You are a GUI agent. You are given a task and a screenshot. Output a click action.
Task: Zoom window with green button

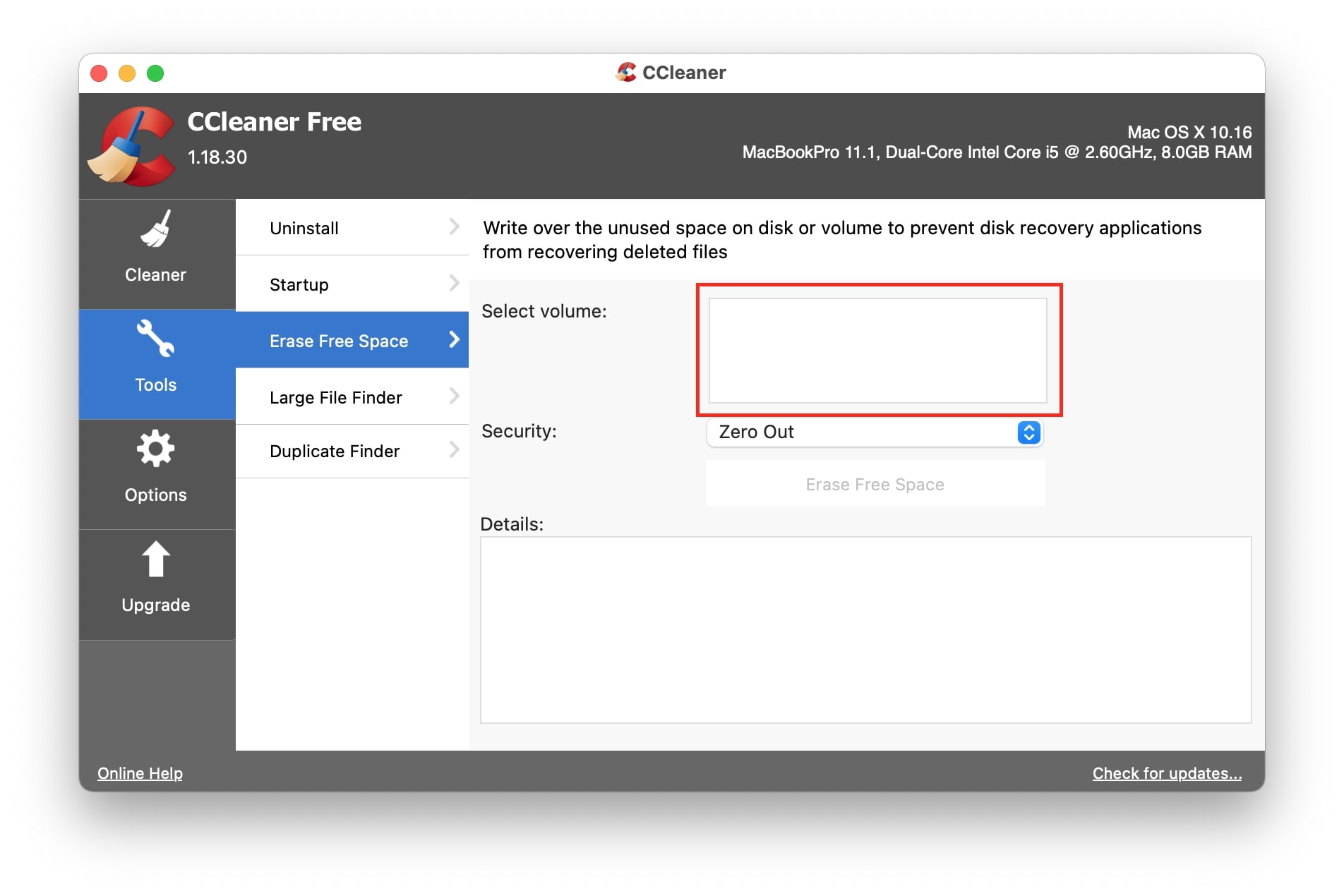click(x=155, y=73)
